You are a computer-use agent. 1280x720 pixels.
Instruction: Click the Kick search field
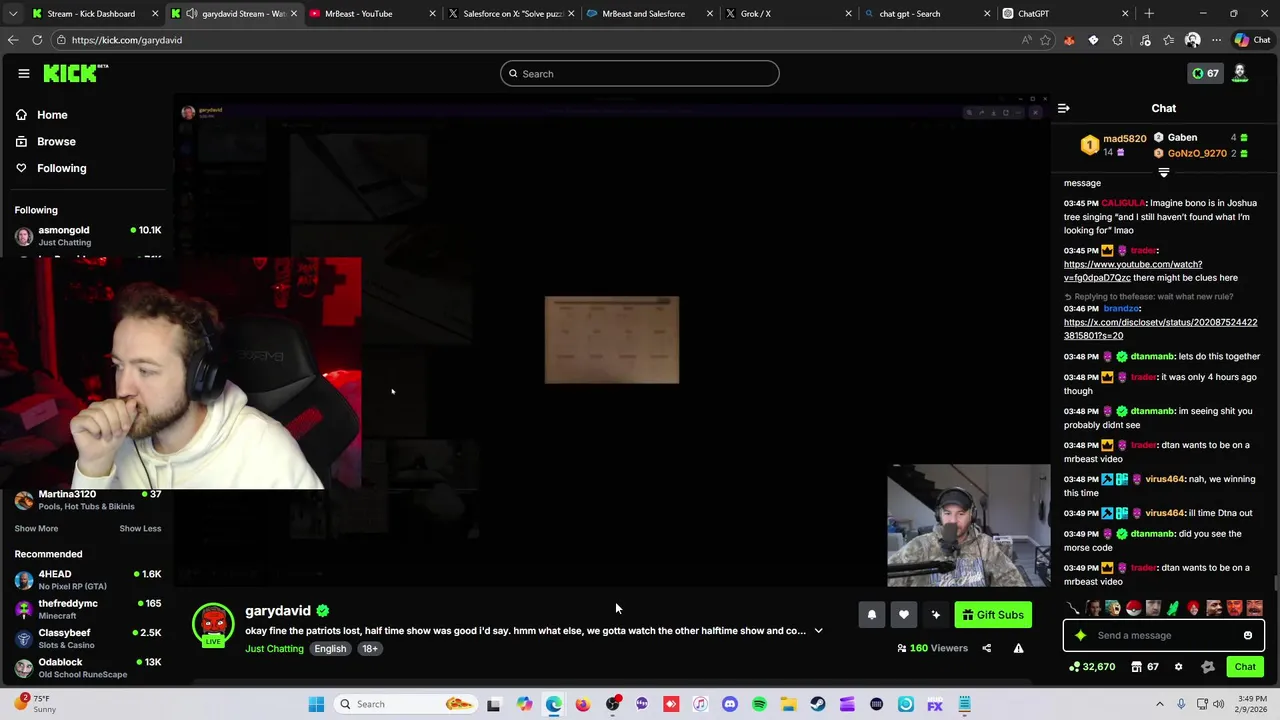pyautogui.click(x=640, y=74)
